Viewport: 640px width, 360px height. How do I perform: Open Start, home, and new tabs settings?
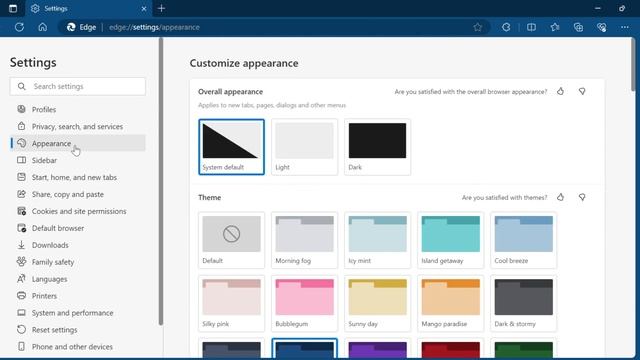(78, 177)
